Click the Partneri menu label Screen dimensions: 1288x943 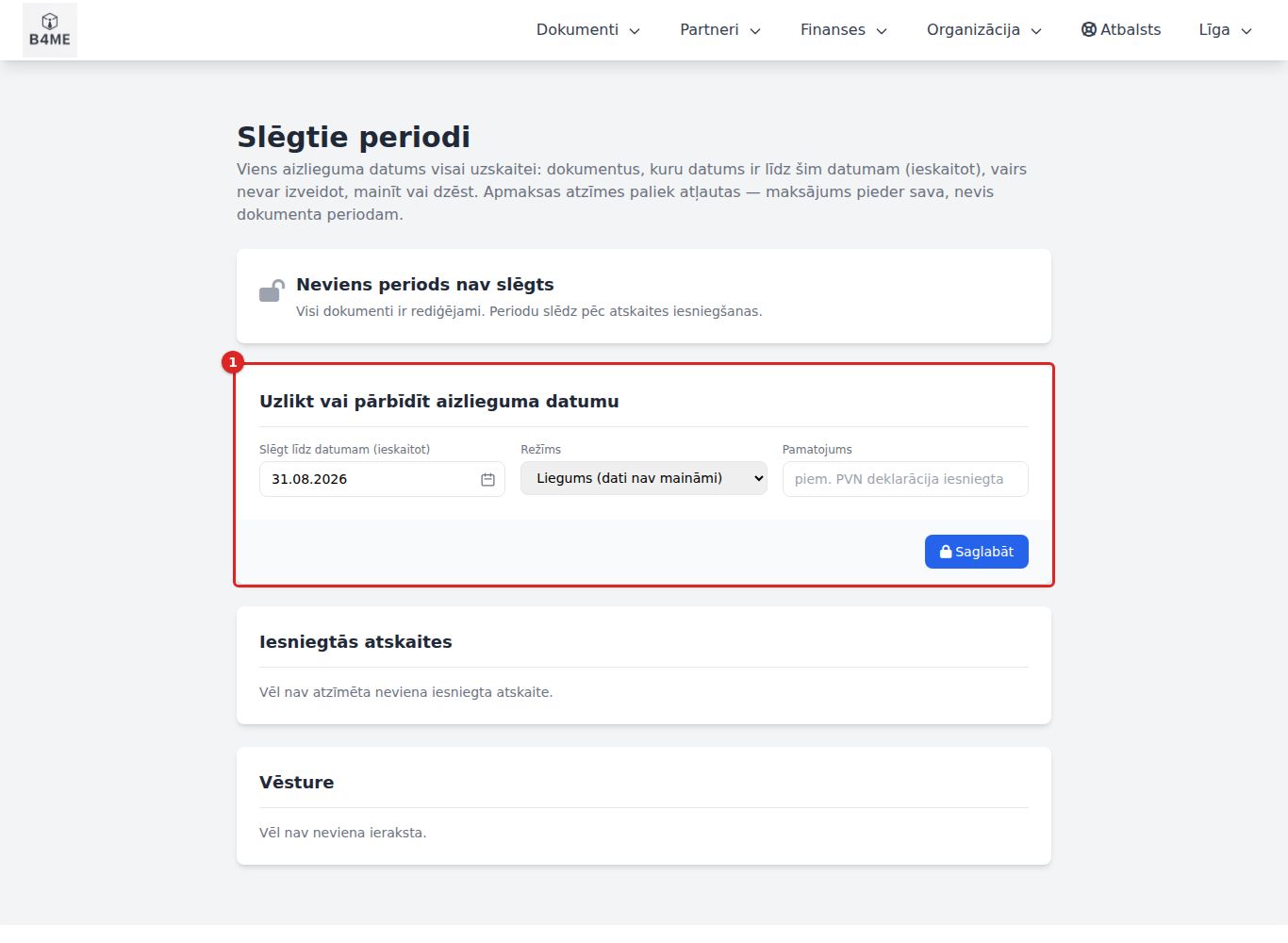pos(709,30)
